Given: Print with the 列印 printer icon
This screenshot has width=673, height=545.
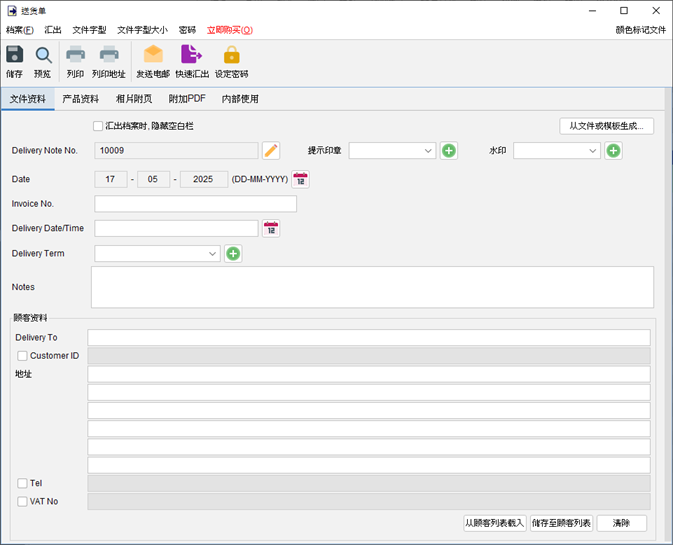Looking at the screenshot, I should tap(76, 61).
